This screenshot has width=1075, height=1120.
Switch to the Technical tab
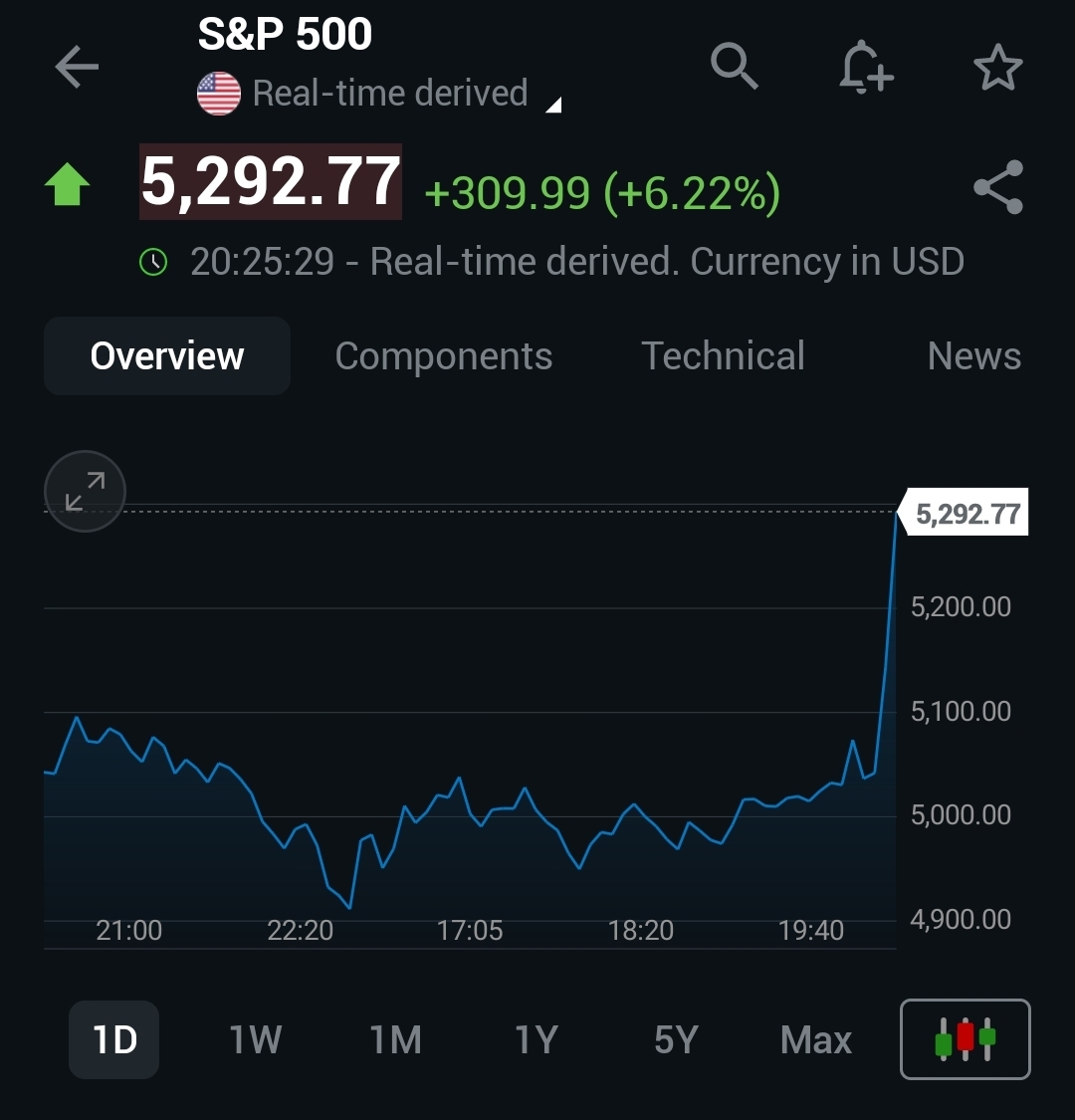point(723,356)
